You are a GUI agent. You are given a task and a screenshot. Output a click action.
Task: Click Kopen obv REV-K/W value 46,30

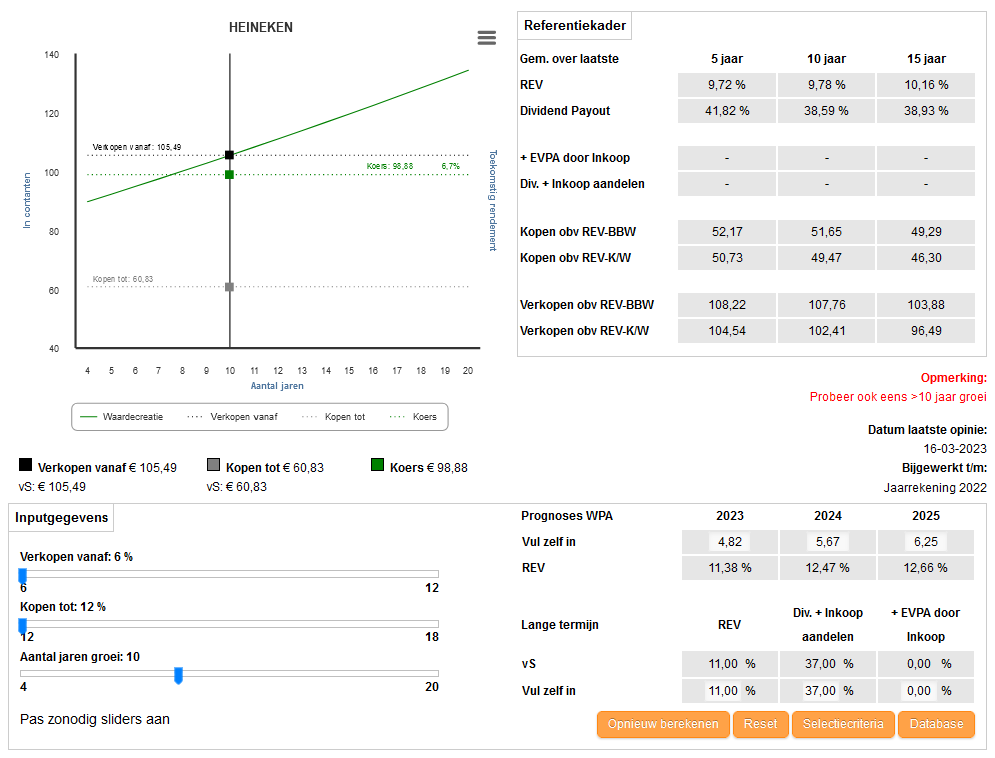(926, 258)
